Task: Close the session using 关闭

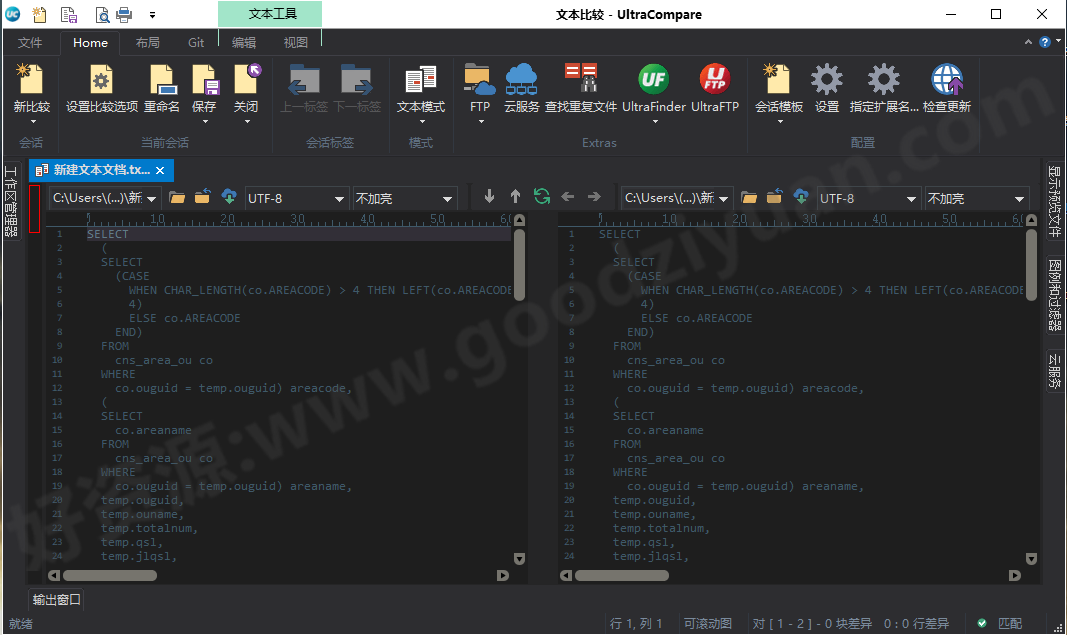Action: pyautogui.click(x=247, y=90)
